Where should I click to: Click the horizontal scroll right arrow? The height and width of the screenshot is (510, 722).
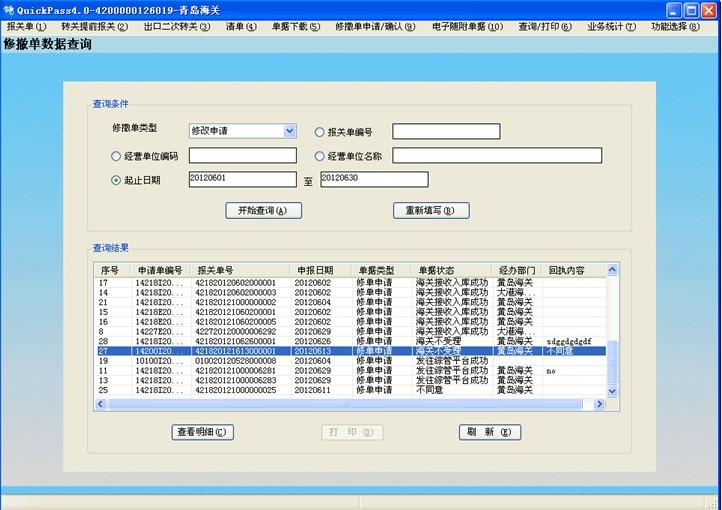(600, 405)
